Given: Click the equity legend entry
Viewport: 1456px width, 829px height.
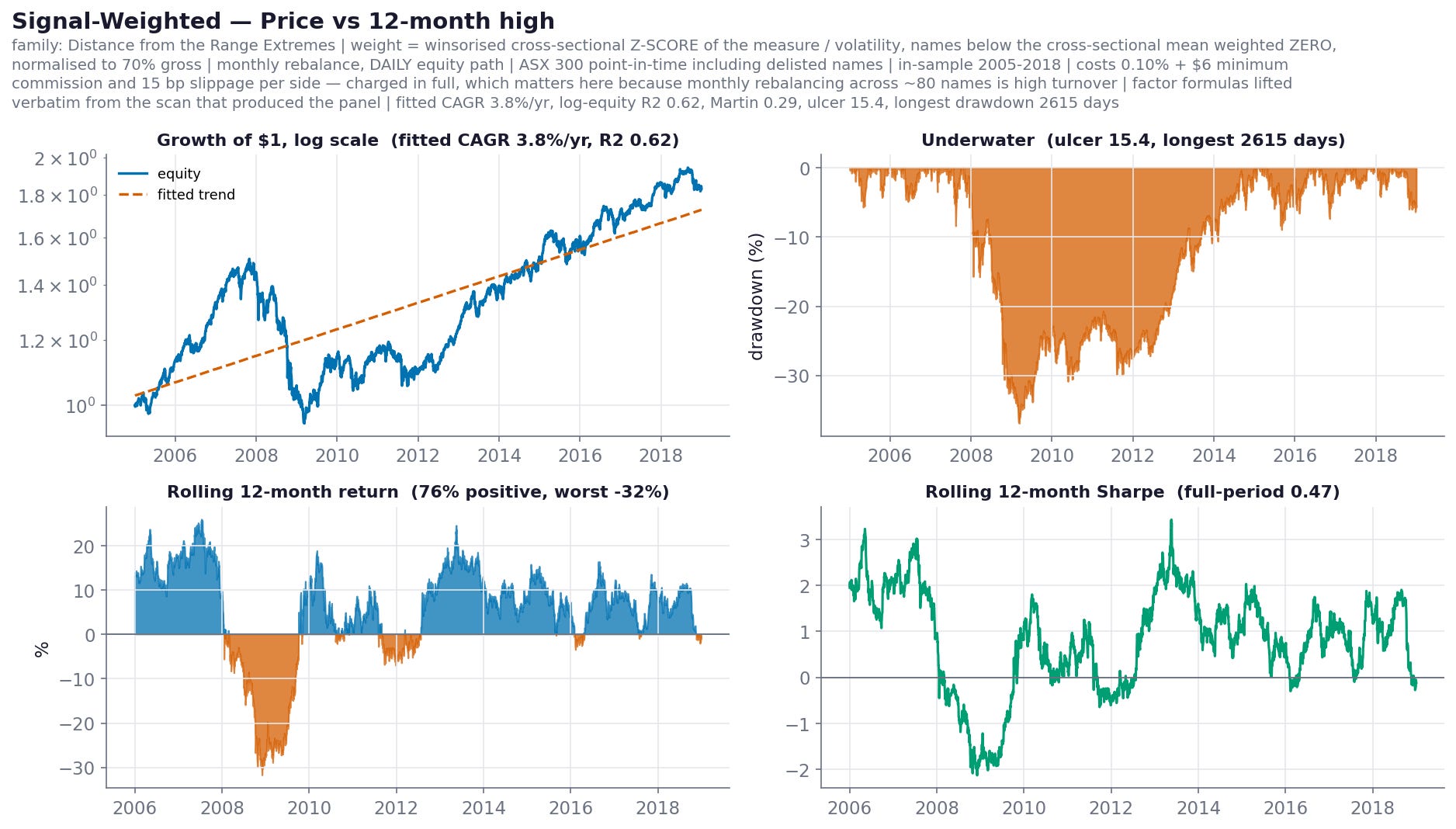Looking at the screenshot, I should (160, 174).
